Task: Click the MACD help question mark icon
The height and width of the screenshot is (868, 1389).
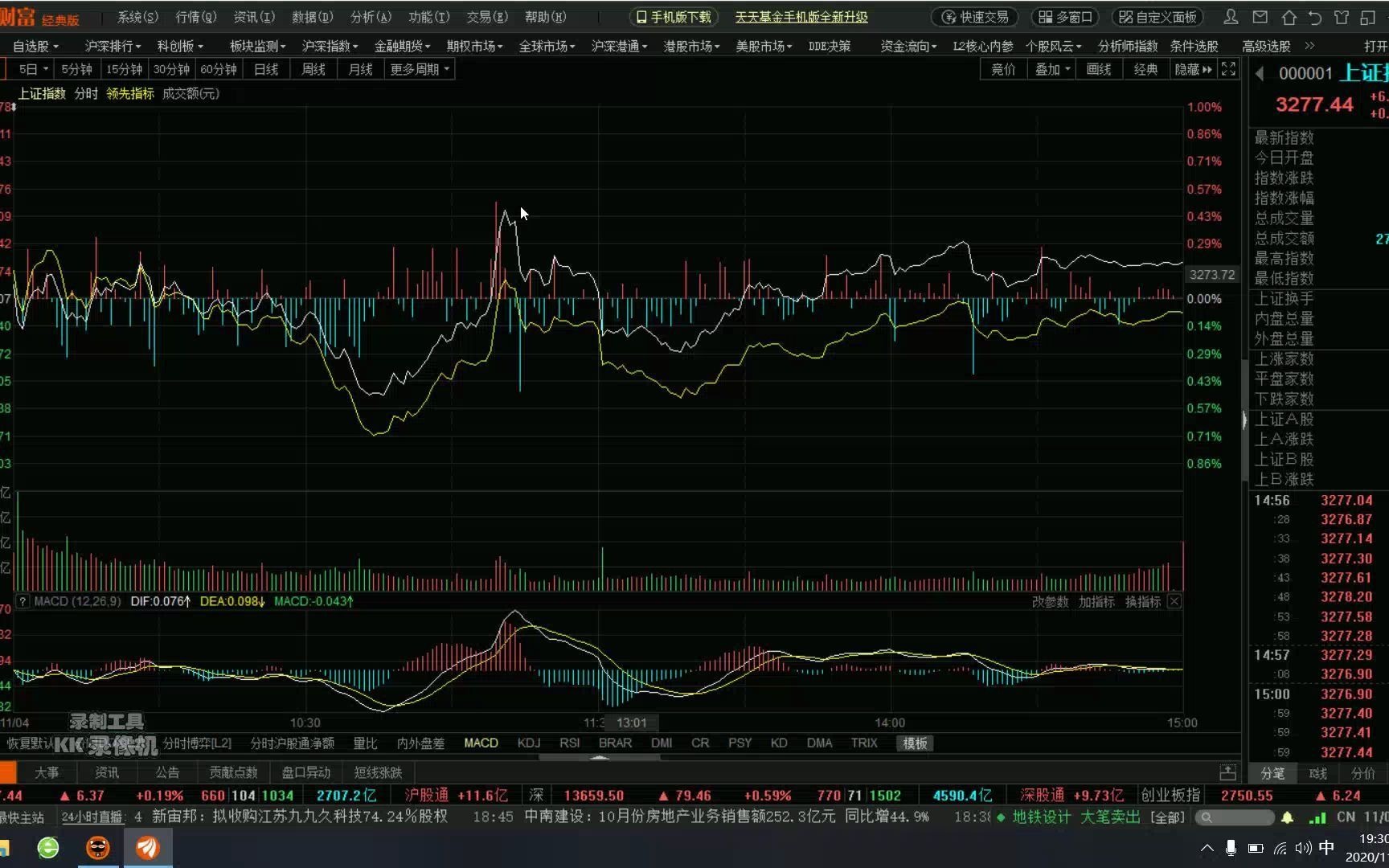Action: (23, 601)
